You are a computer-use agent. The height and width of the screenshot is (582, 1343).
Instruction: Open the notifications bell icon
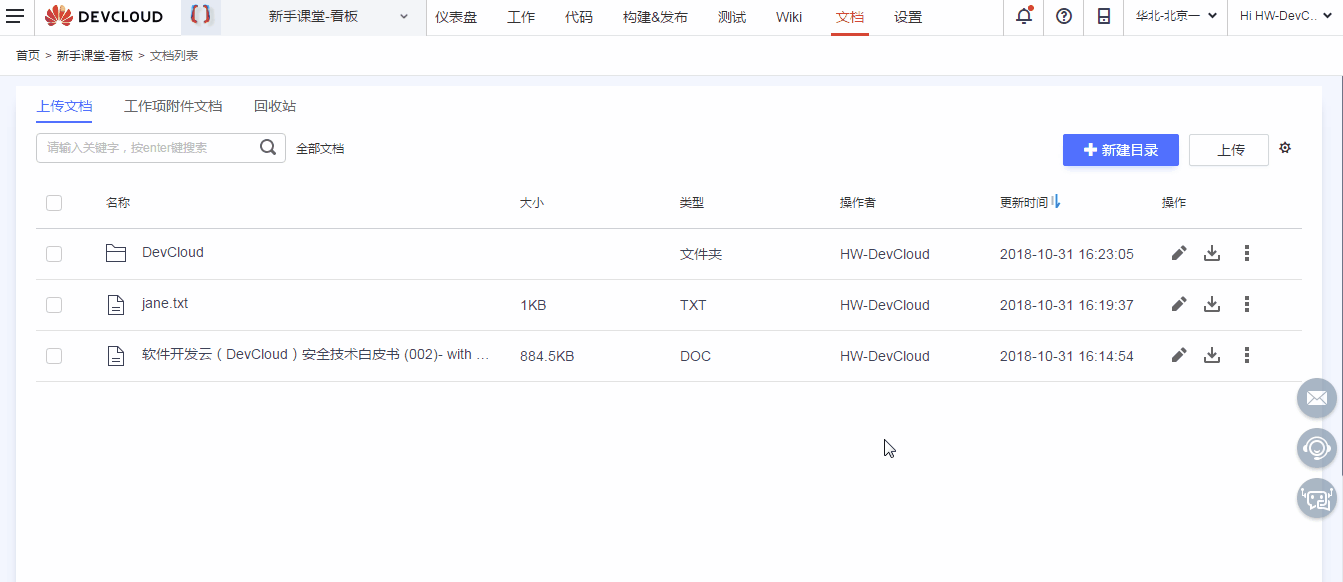coord(1022,17)
